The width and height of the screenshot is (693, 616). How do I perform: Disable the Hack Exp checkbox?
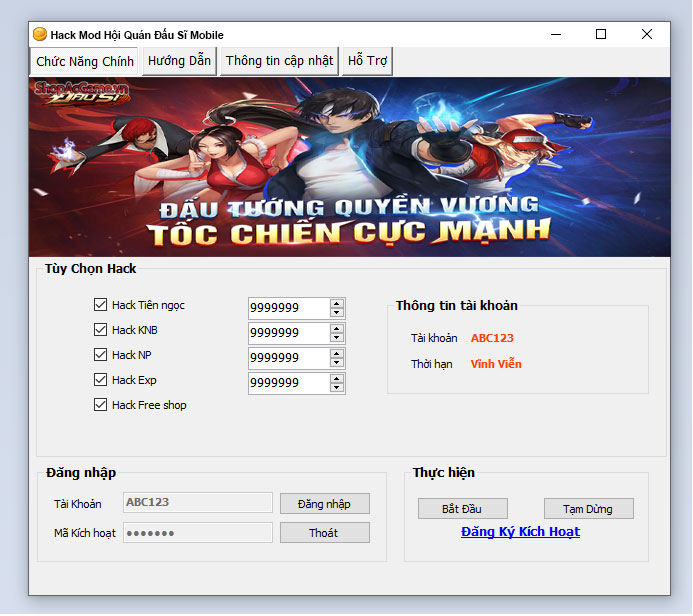[x=100, y=380]
